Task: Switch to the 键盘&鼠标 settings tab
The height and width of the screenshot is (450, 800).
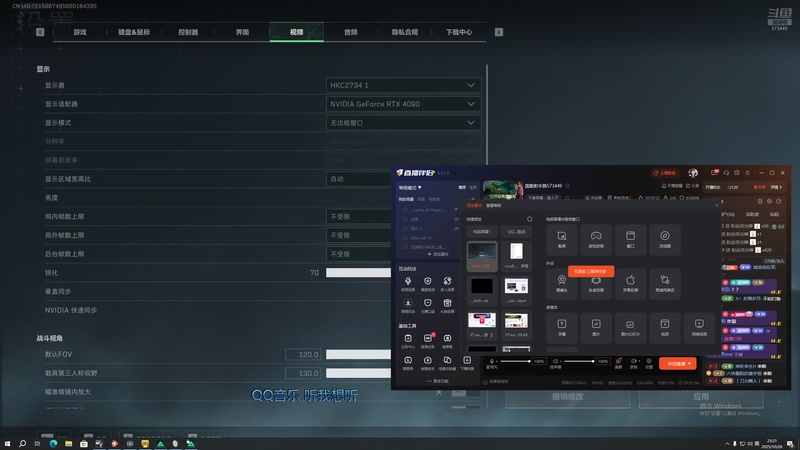Action: [134, 32]
